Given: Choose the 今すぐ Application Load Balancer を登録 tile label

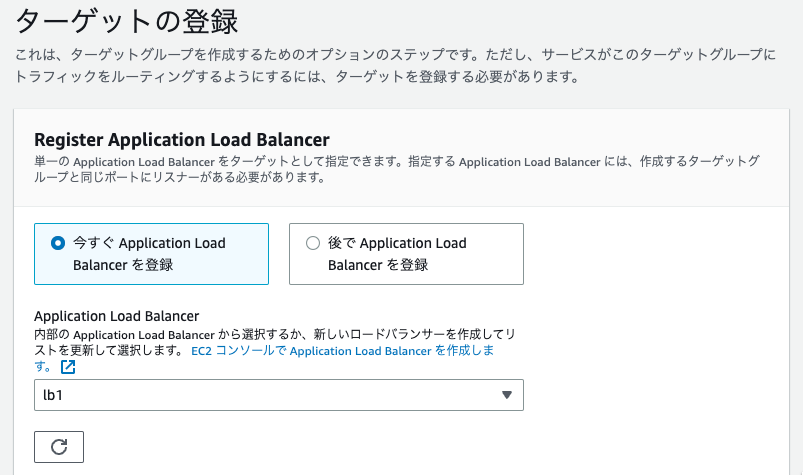Looking at the screenshot, I should click(x=149, y=254).
